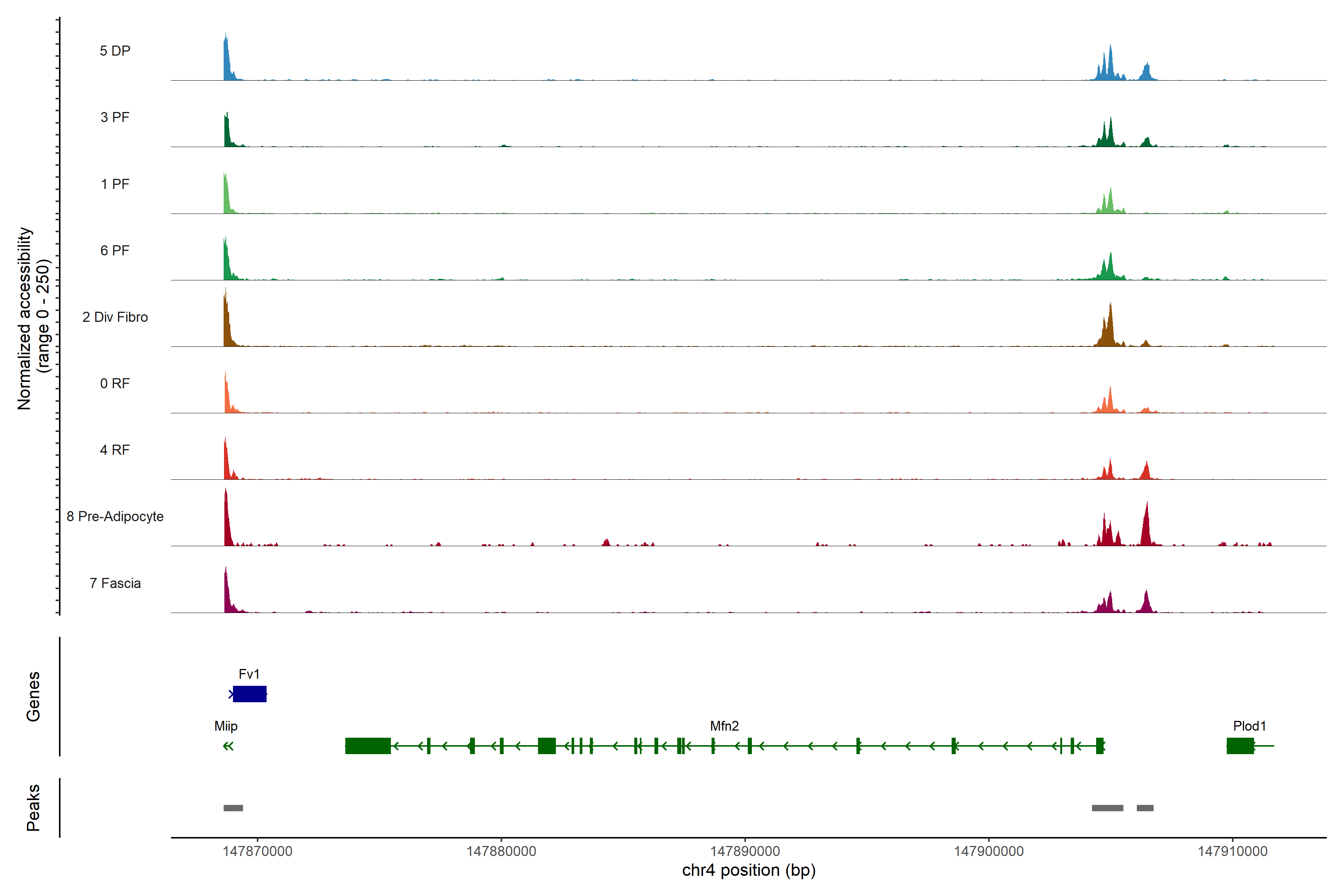Click the 147890000 axis tick label
The height and width of the screenshot is (896, 1344).
point(744,851)
